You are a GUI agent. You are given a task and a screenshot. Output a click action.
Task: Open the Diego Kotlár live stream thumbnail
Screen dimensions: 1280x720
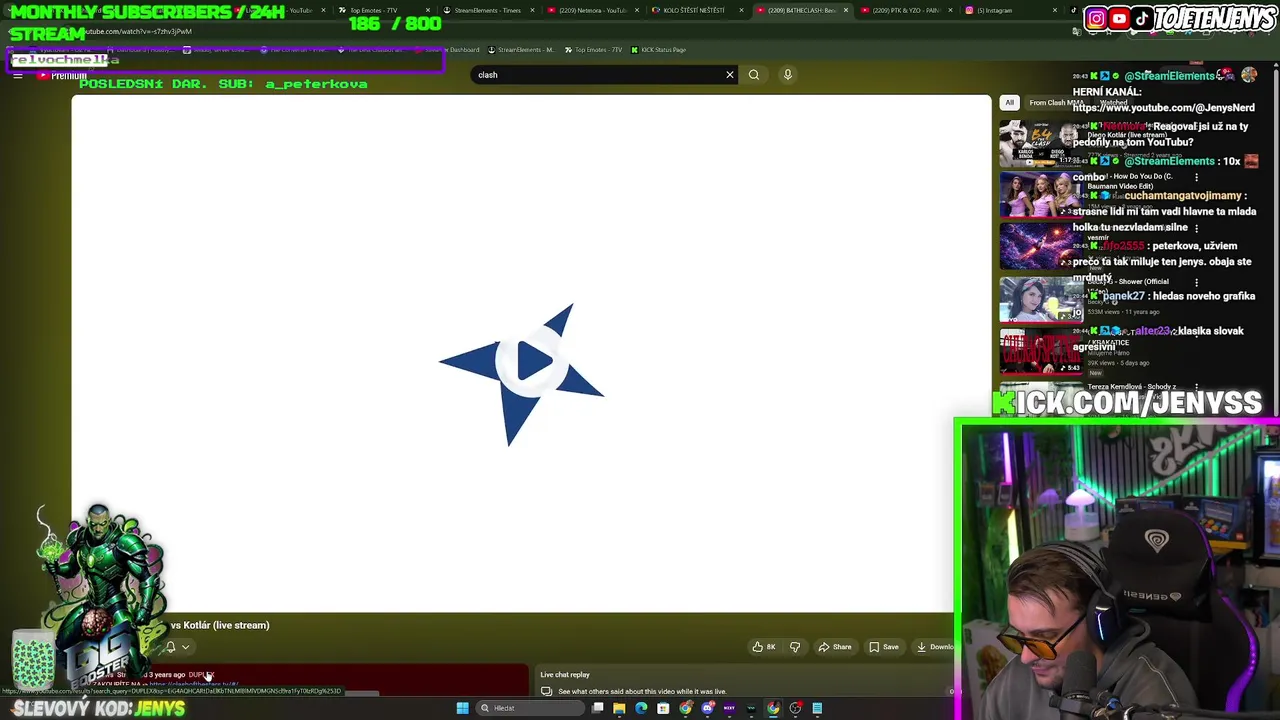[x=1041, y=144]
